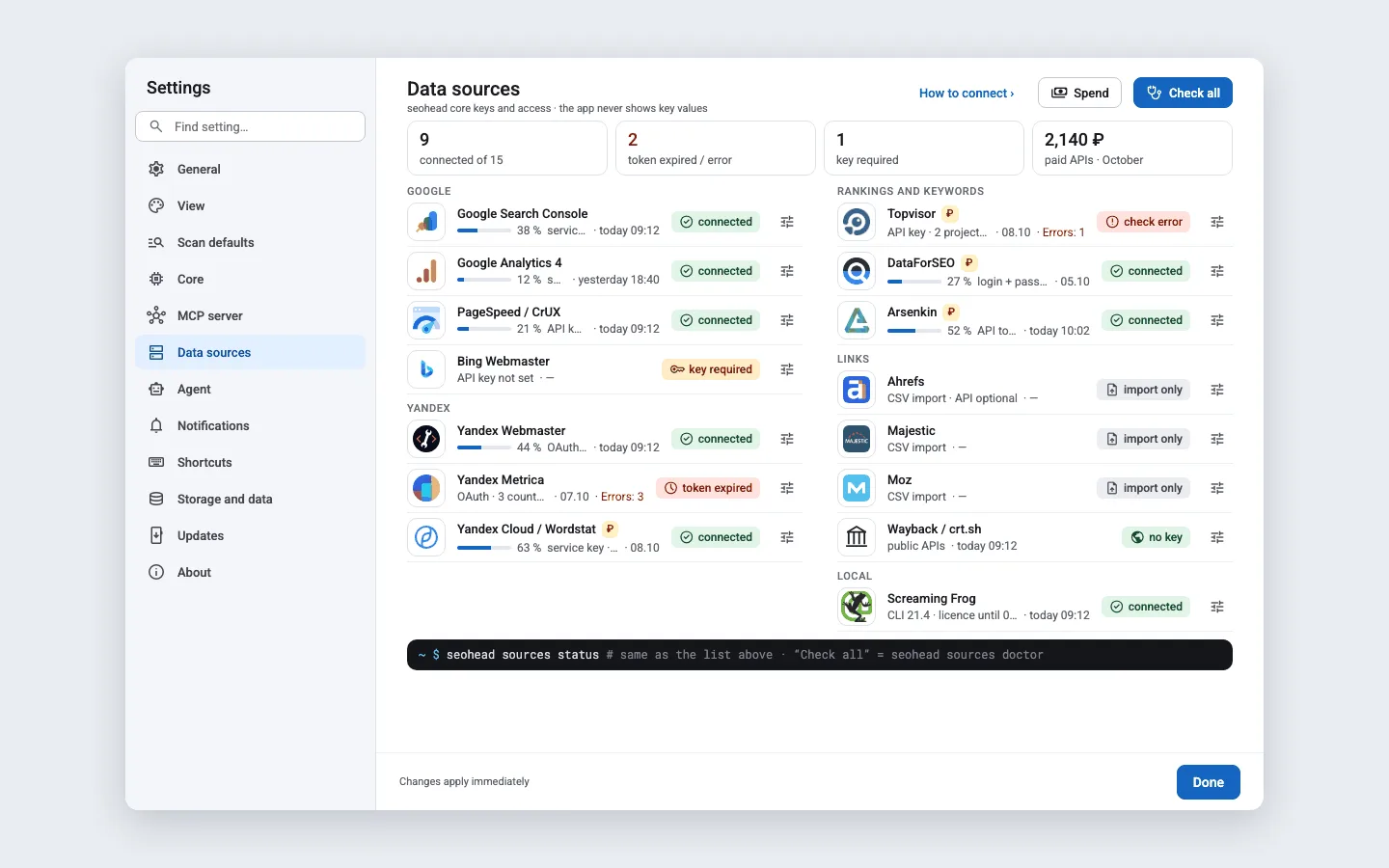This screenshot has width=1389, height=868.
Task: Click the Yandex Webmaster logo icon
Action: [426, 439]
